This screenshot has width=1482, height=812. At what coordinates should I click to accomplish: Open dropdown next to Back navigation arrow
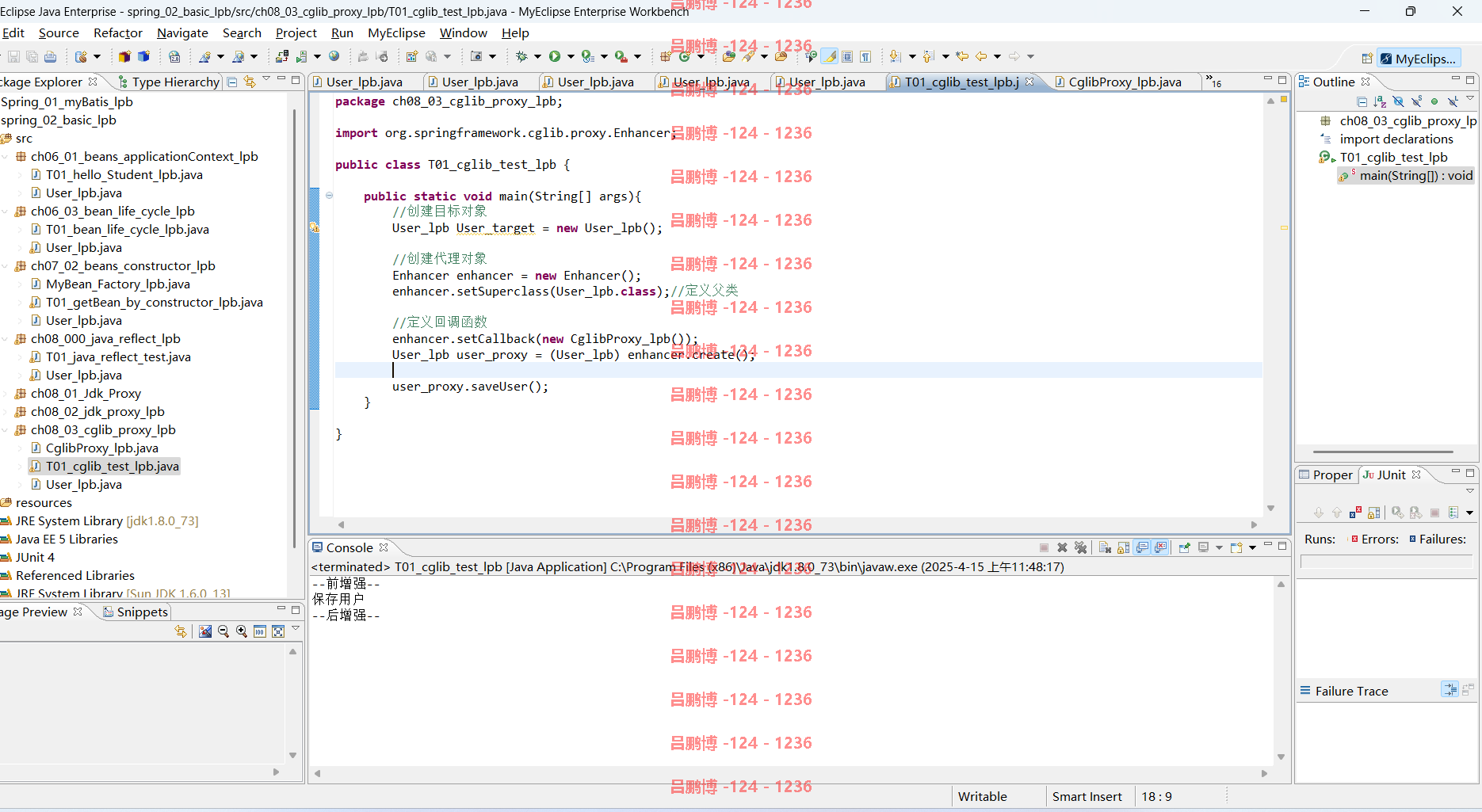tap(997, 56)
